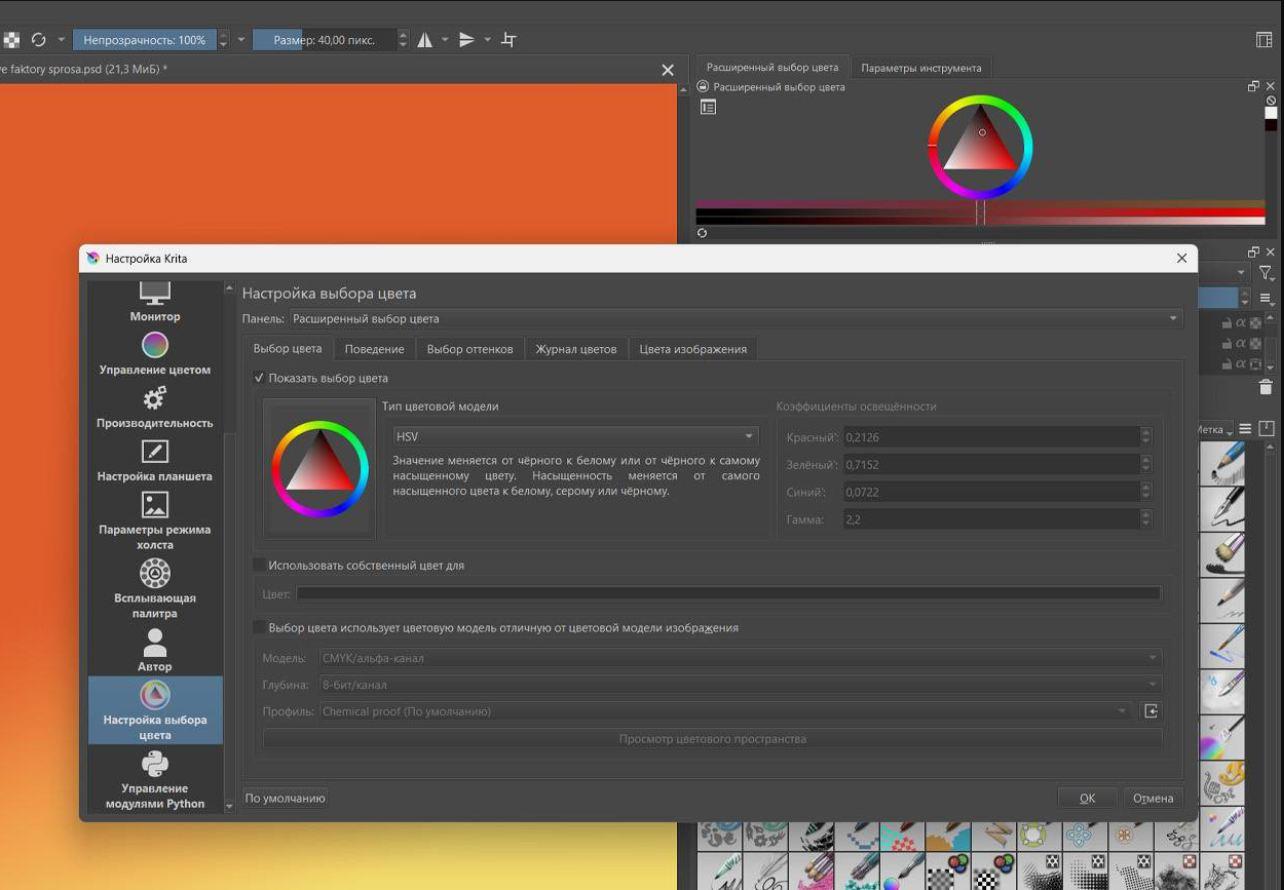Toggle lock on the first layer row

[1226, 321]
